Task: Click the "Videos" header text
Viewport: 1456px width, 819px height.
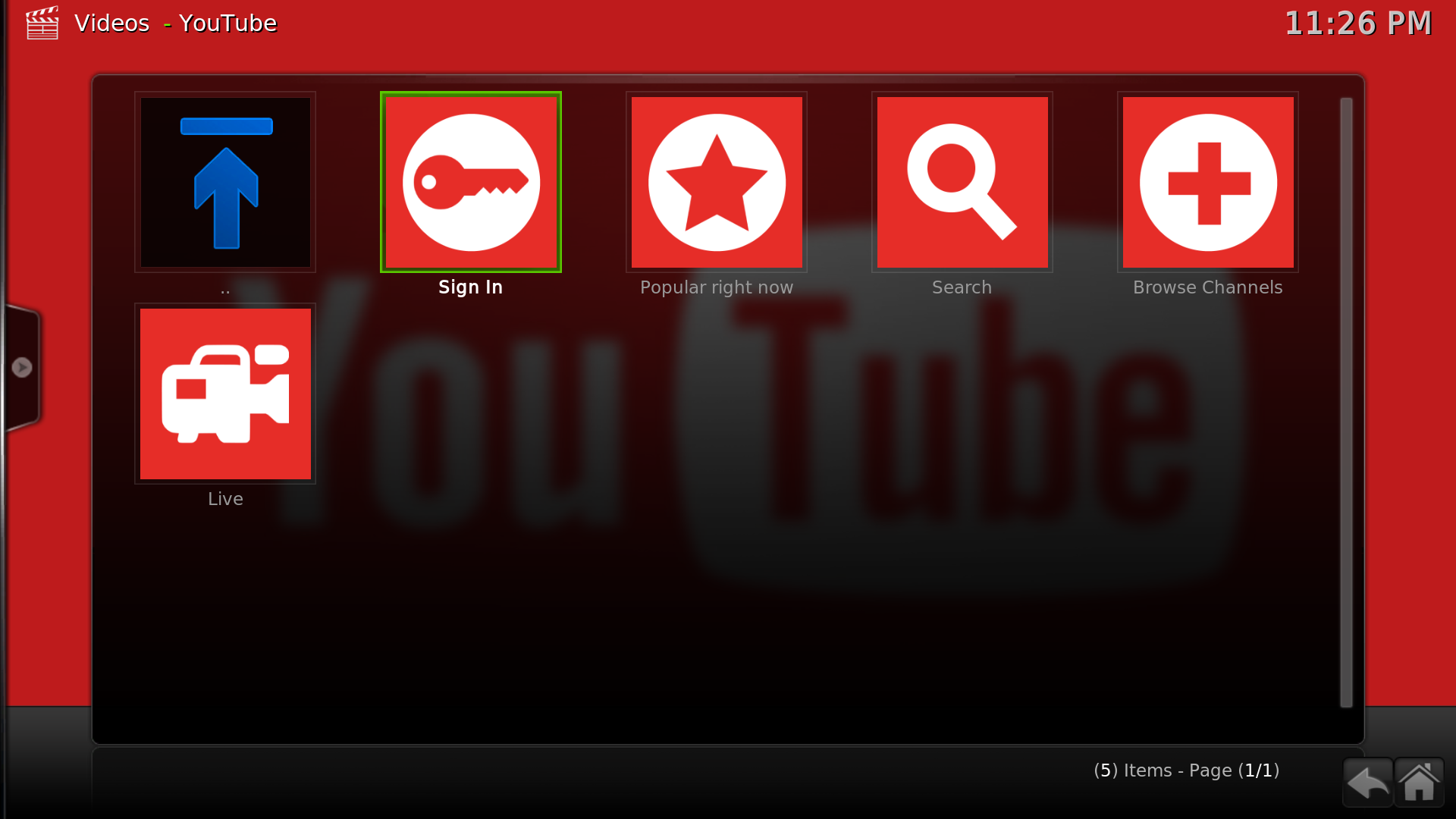Action: [x=111, y=24]
